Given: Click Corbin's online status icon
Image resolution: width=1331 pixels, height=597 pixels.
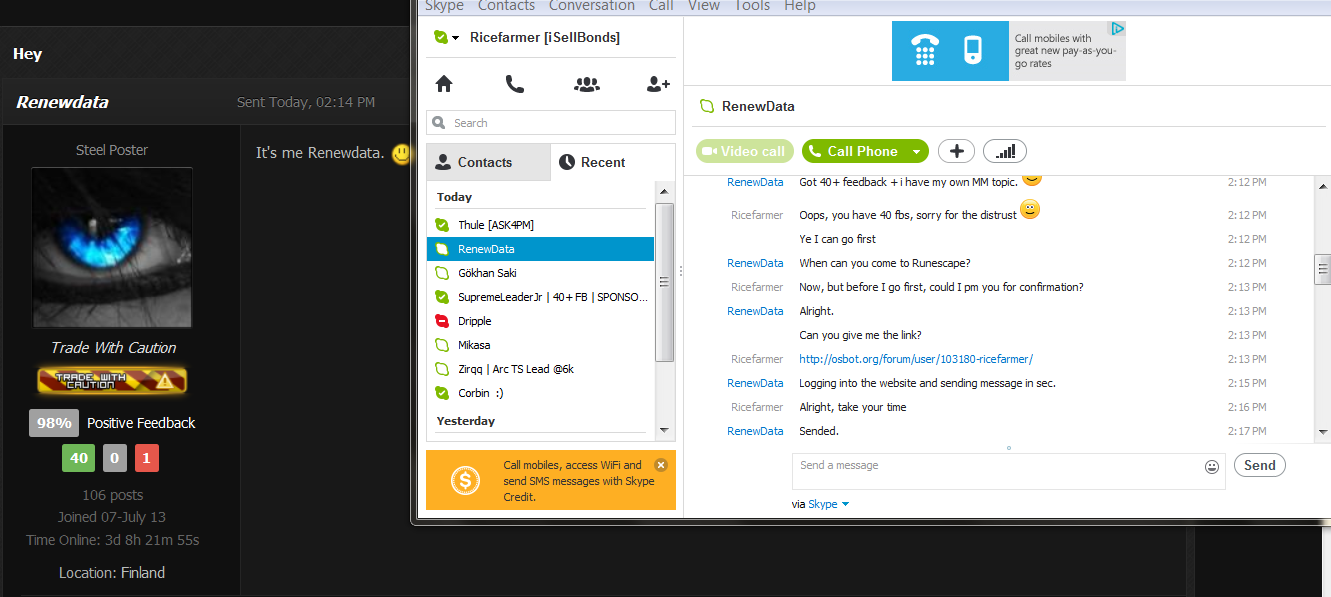Looking at the screenshot, I should tap(442, 393).
